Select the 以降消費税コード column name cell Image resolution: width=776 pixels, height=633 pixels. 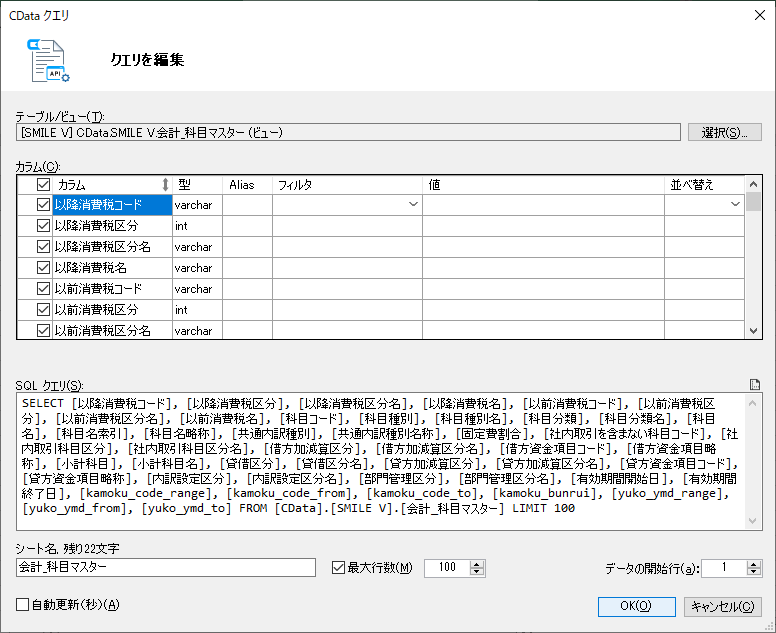tap(112, 204)
